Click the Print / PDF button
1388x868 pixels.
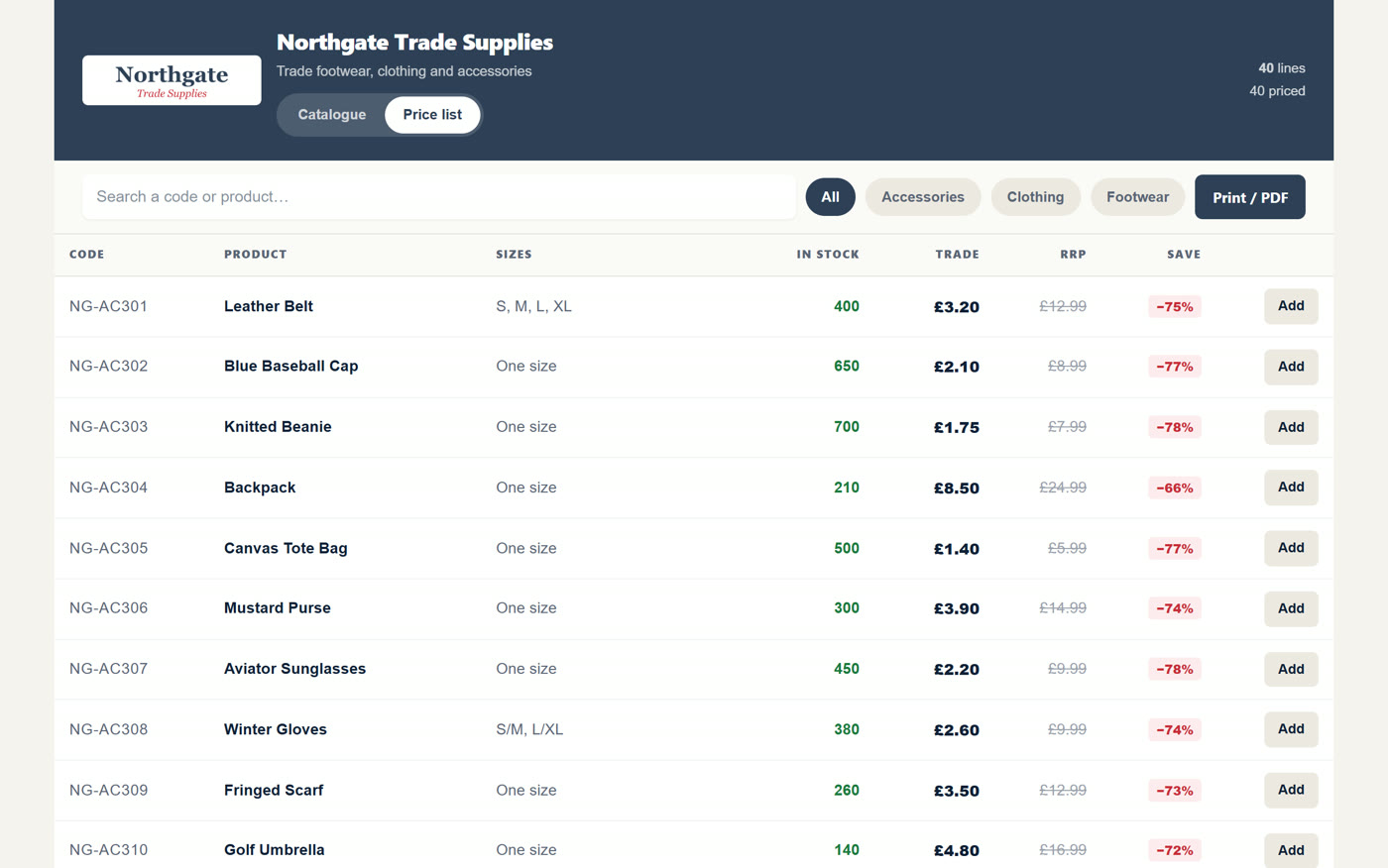click(1250, 197)
